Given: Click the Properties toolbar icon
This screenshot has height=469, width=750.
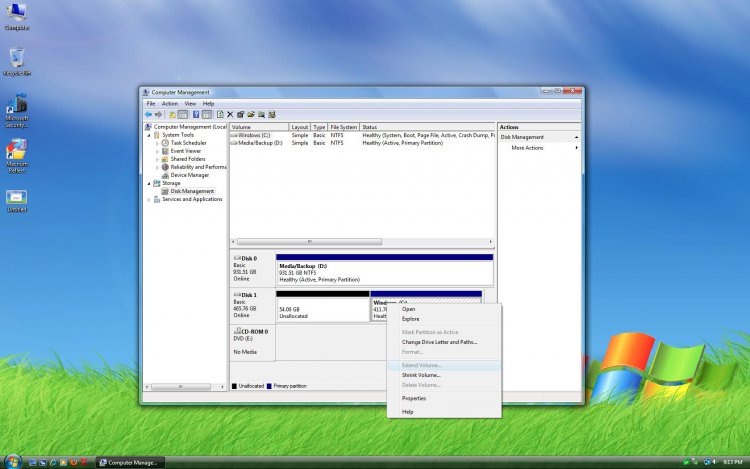Looking at the screenshot, I should [x=240, y=115].
